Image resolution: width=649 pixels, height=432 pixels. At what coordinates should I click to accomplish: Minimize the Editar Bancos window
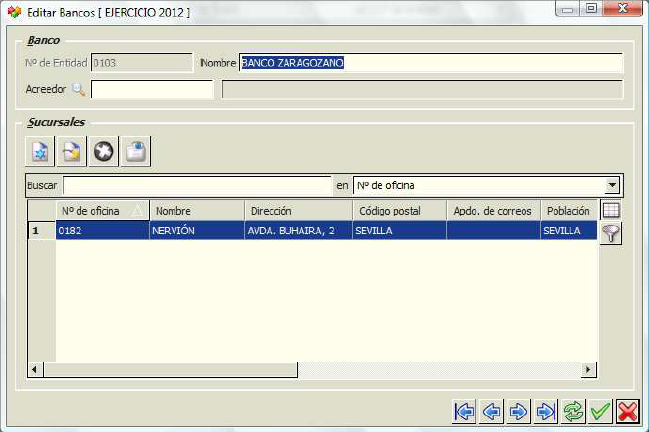coord(567,9)
